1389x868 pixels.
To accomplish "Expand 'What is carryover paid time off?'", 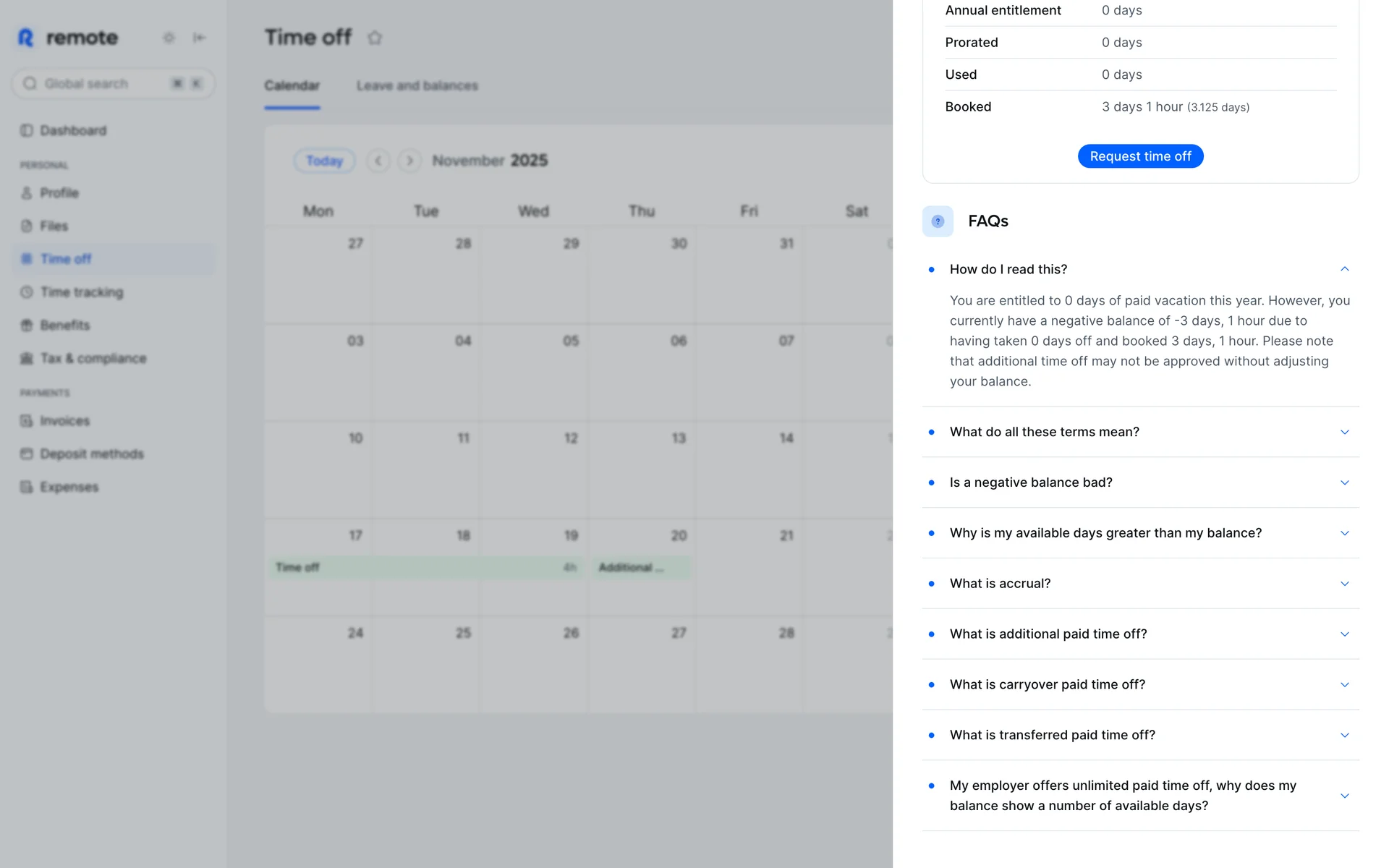I will pos(1344,684).
